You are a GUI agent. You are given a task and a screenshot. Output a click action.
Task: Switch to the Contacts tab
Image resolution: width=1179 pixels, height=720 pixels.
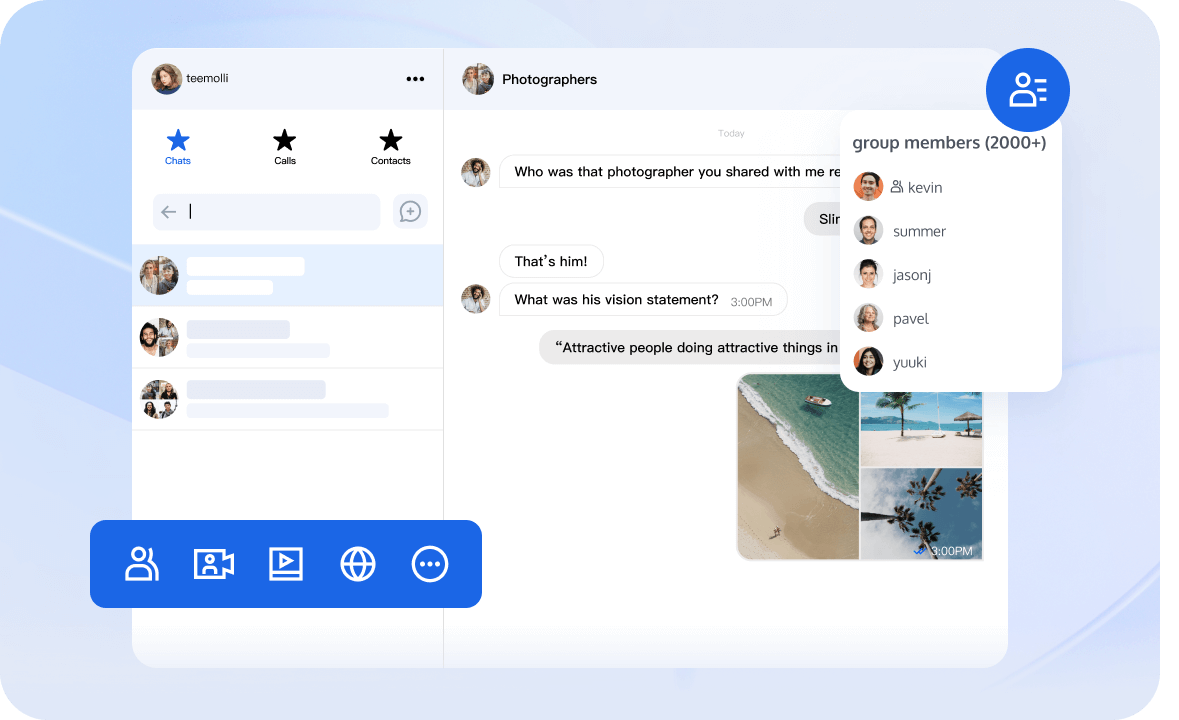[x=390, y=147]
